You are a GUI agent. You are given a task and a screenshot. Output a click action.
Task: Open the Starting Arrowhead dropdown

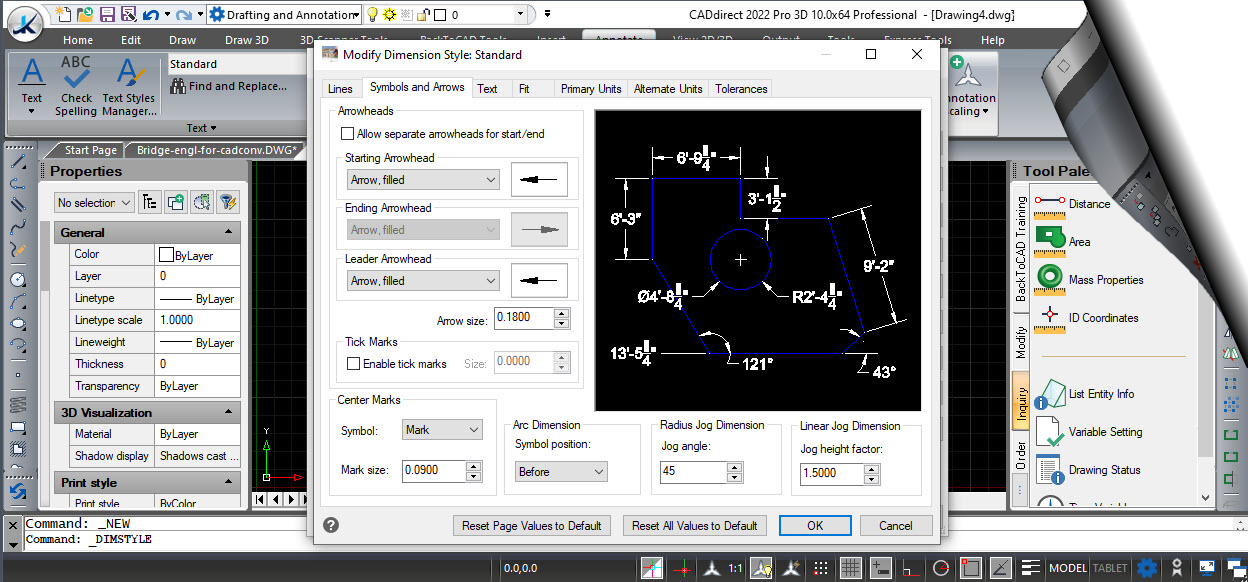click(x=423, y=180)
